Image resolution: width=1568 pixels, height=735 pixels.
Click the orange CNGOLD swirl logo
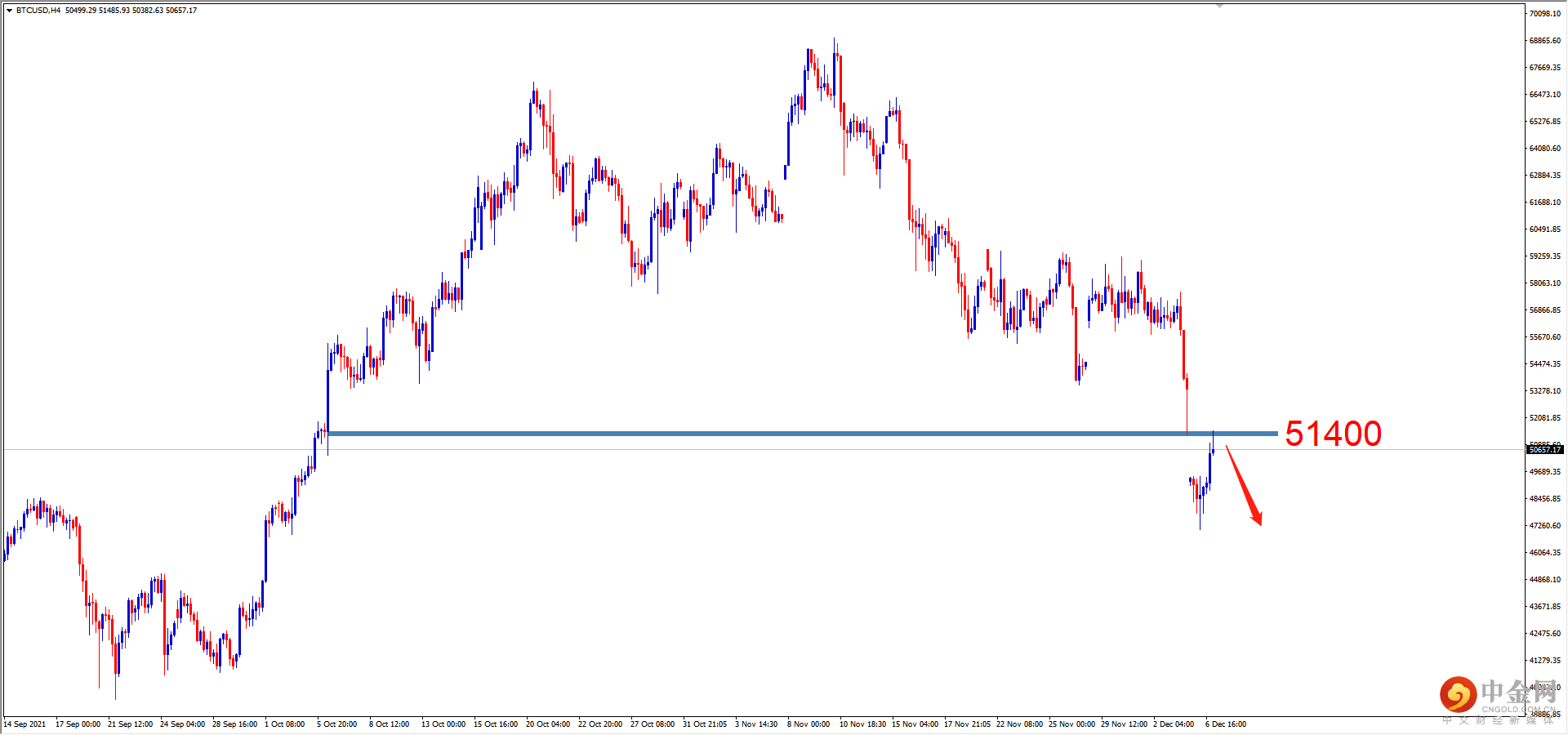(1458, 695)
